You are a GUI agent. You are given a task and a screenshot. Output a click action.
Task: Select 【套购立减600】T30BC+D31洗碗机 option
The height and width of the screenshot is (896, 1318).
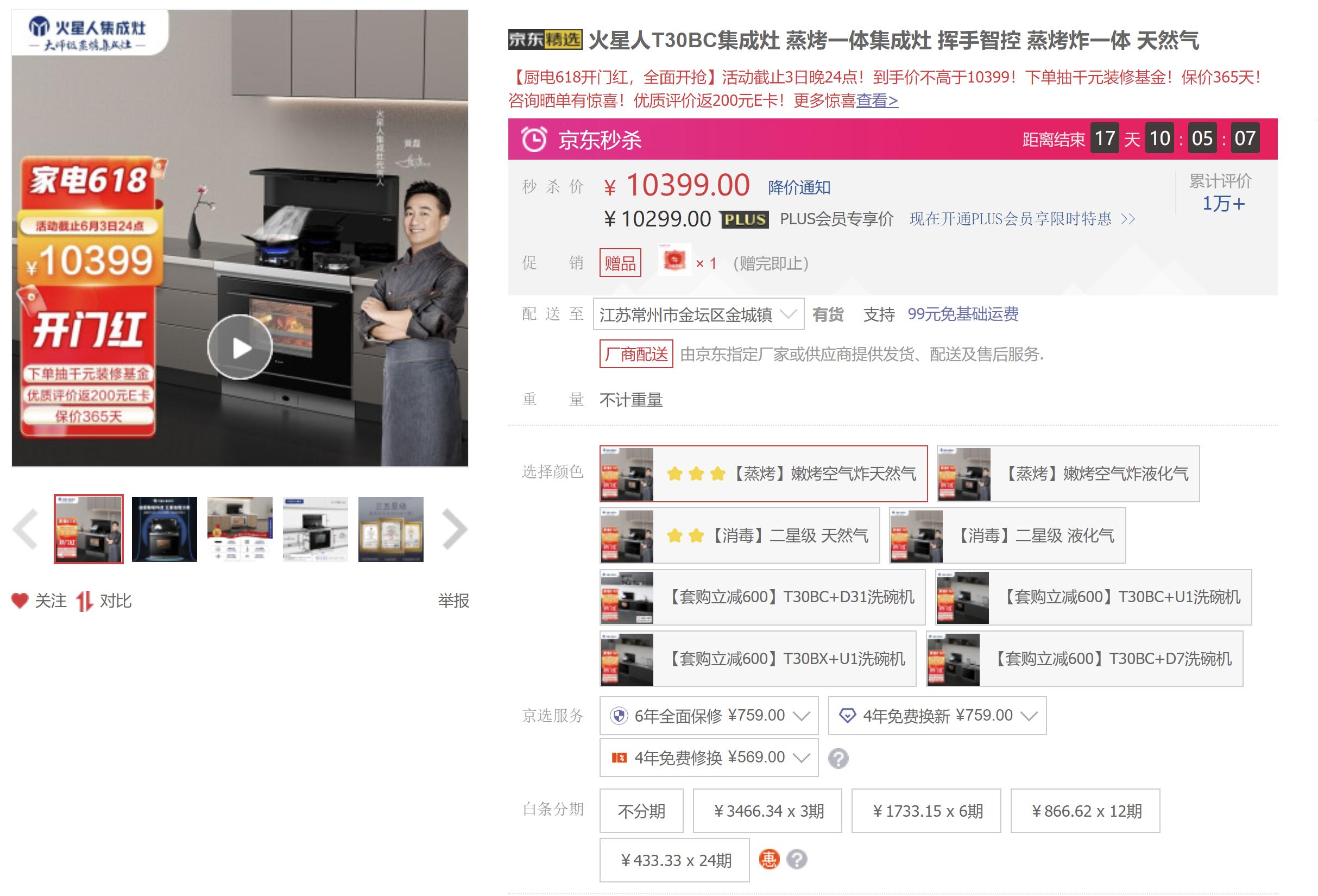[x=762, y=598]
